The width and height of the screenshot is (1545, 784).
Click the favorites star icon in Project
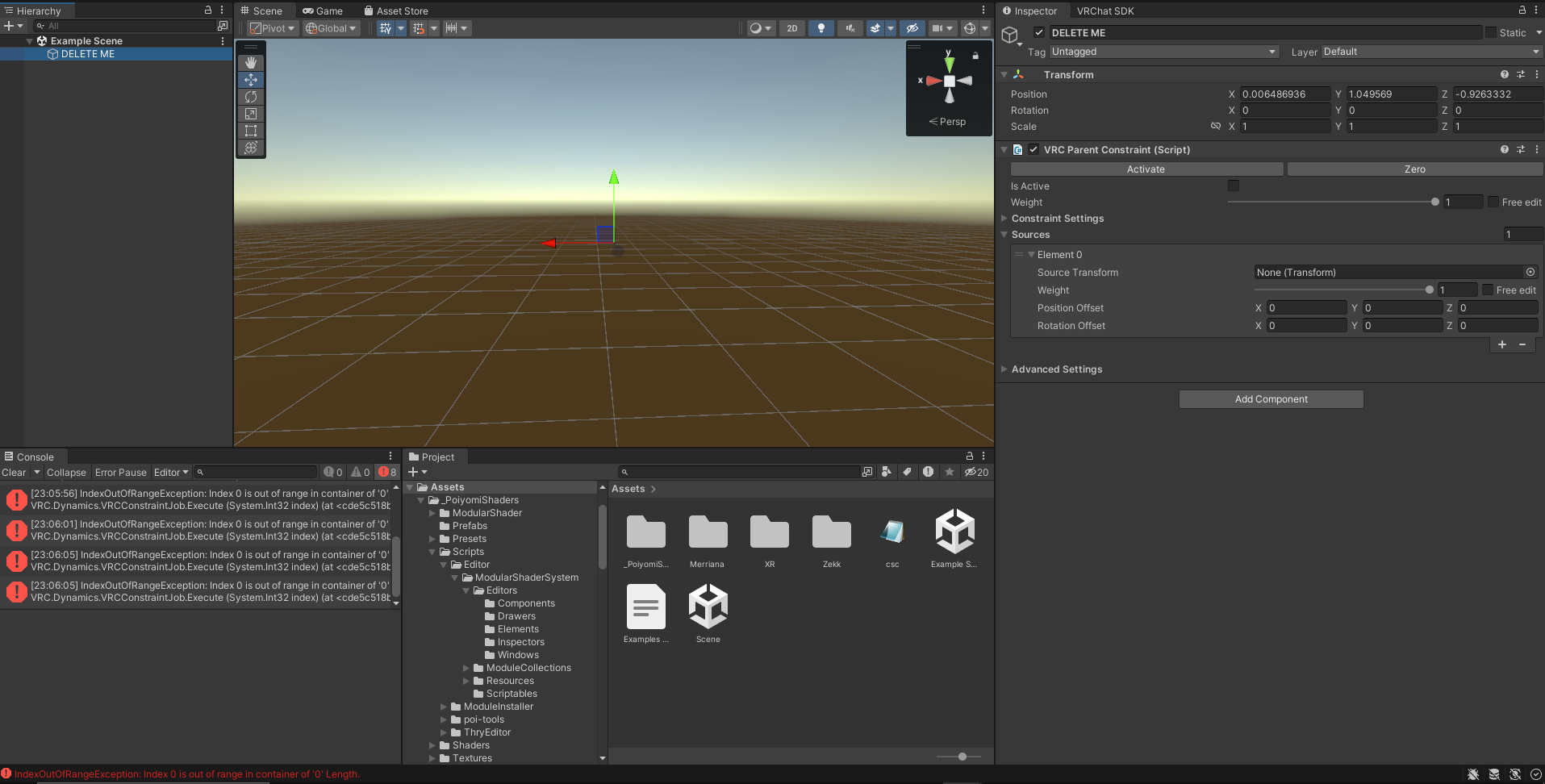[950, 472]
